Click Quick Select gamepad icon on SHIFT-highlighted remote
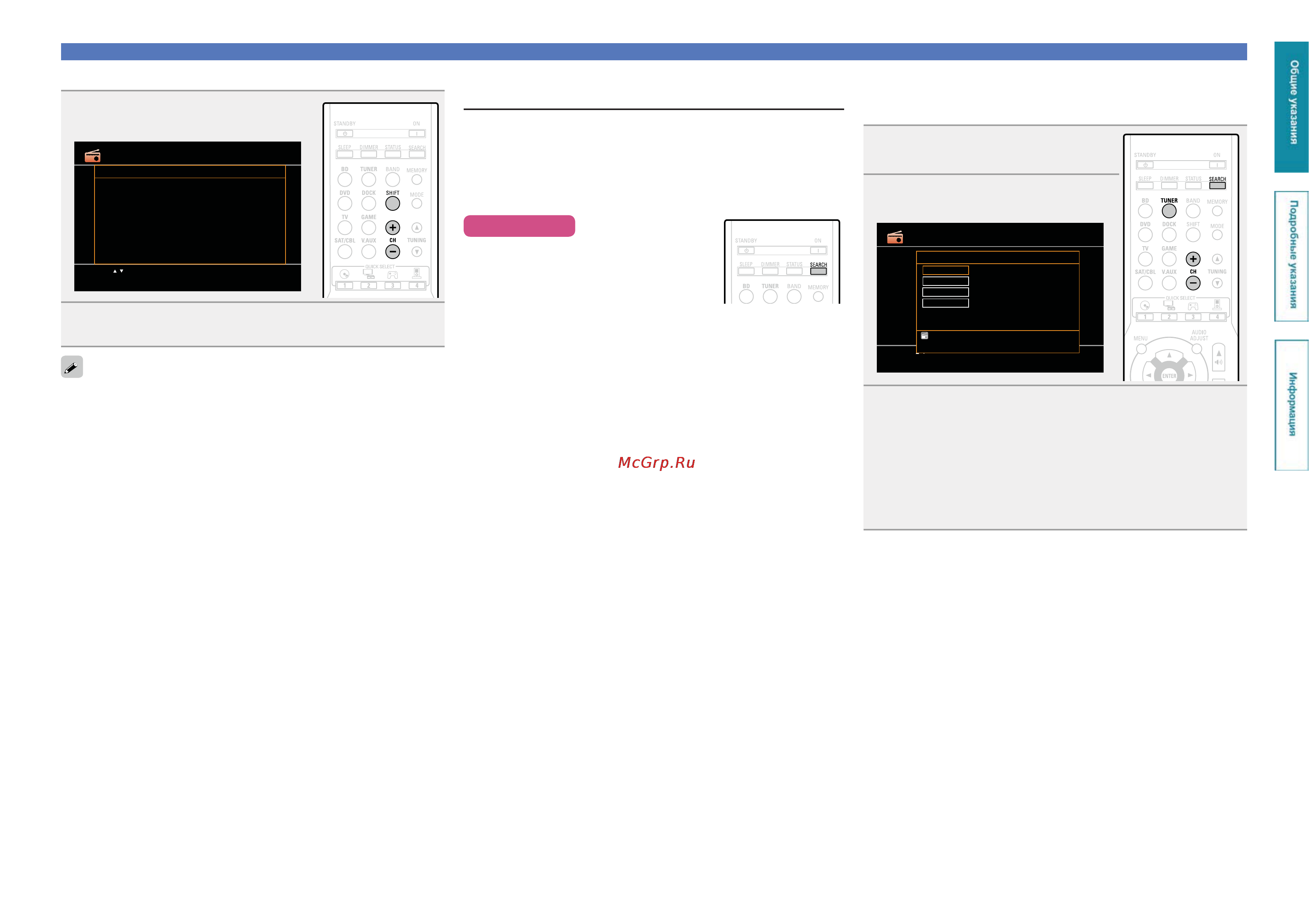This screenshot has height=924, width=1309. tap(393, 275)
